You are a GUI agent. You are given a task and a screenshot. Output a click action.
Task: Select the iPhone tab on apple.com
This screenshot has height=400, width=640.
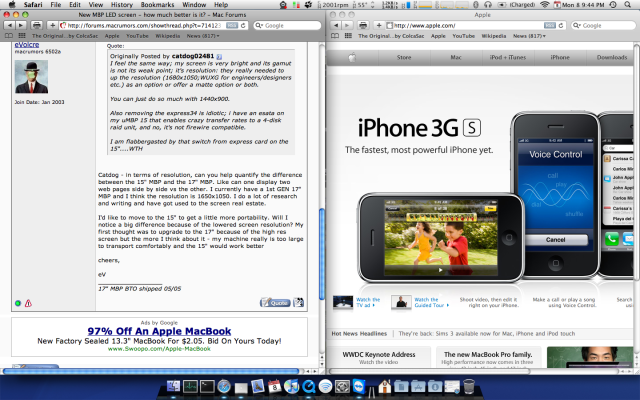[560, 58]
